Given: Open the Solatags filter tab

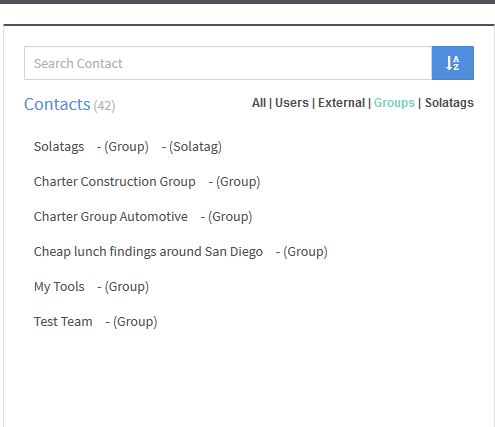Looking at the screenshot, I should 449,103.
